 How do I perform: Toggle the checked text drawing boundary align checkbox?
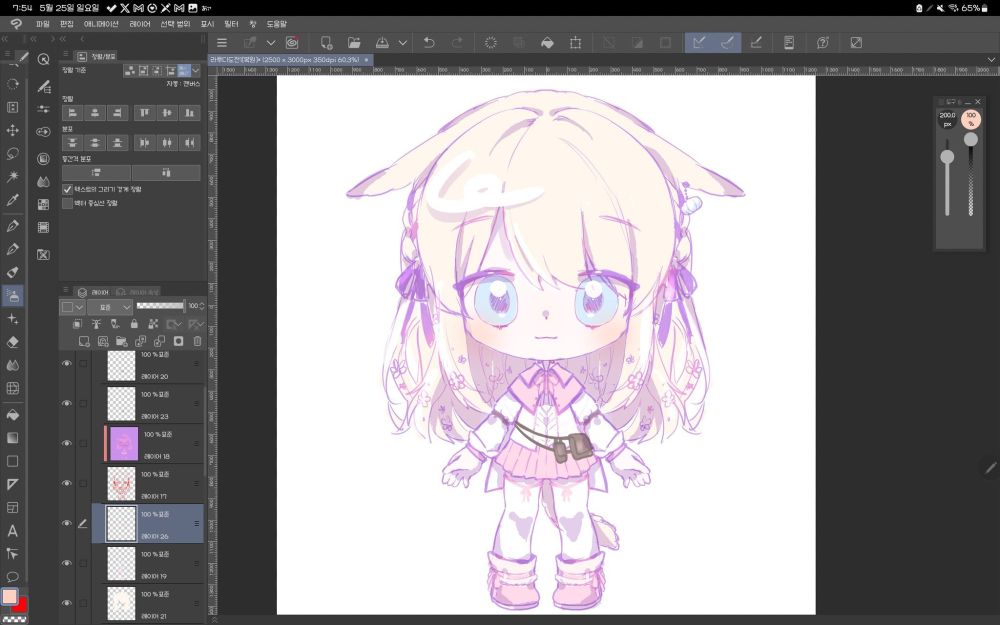67,189
